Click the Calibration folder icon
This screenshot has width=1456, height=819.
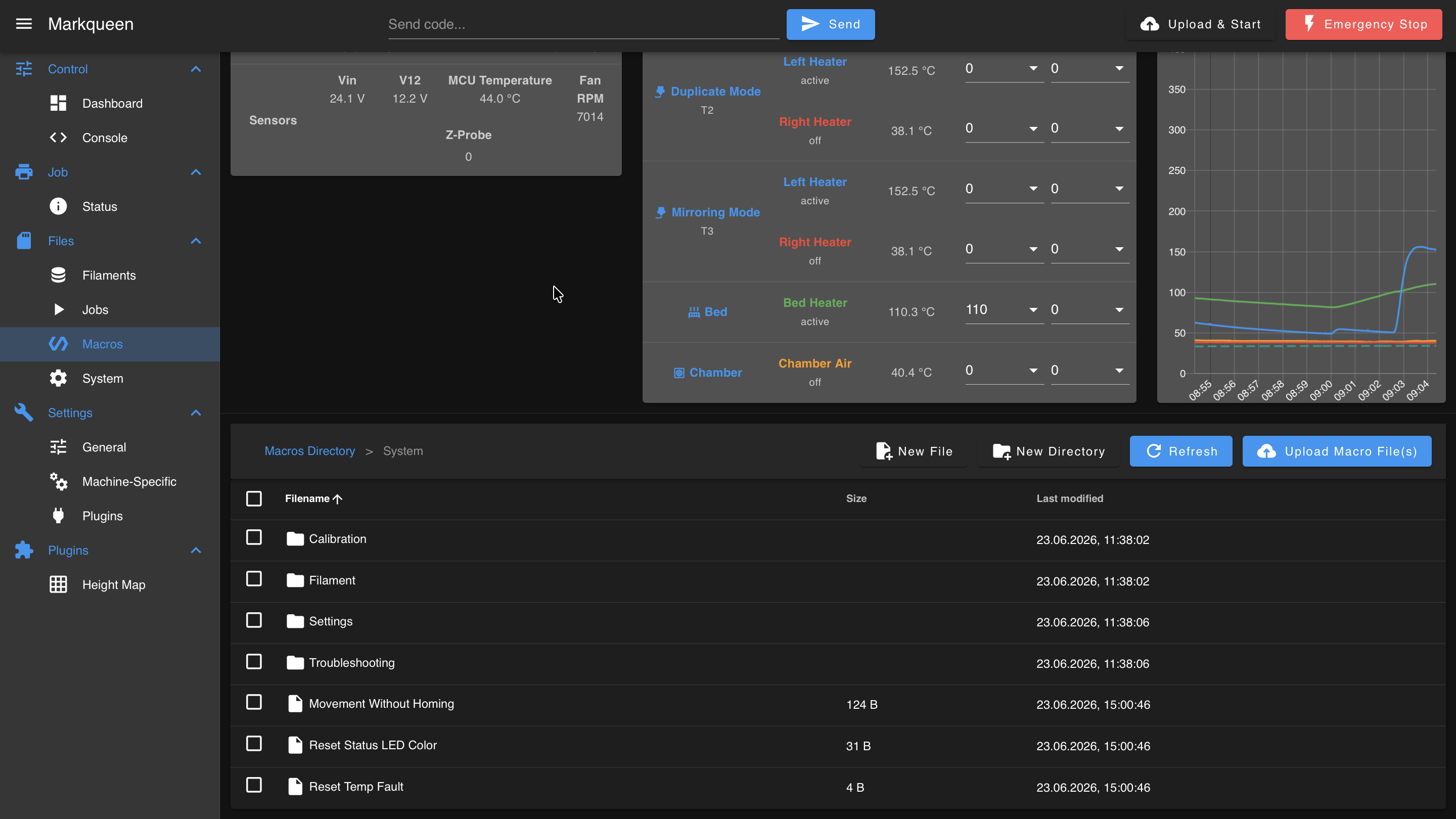[295, 539]
